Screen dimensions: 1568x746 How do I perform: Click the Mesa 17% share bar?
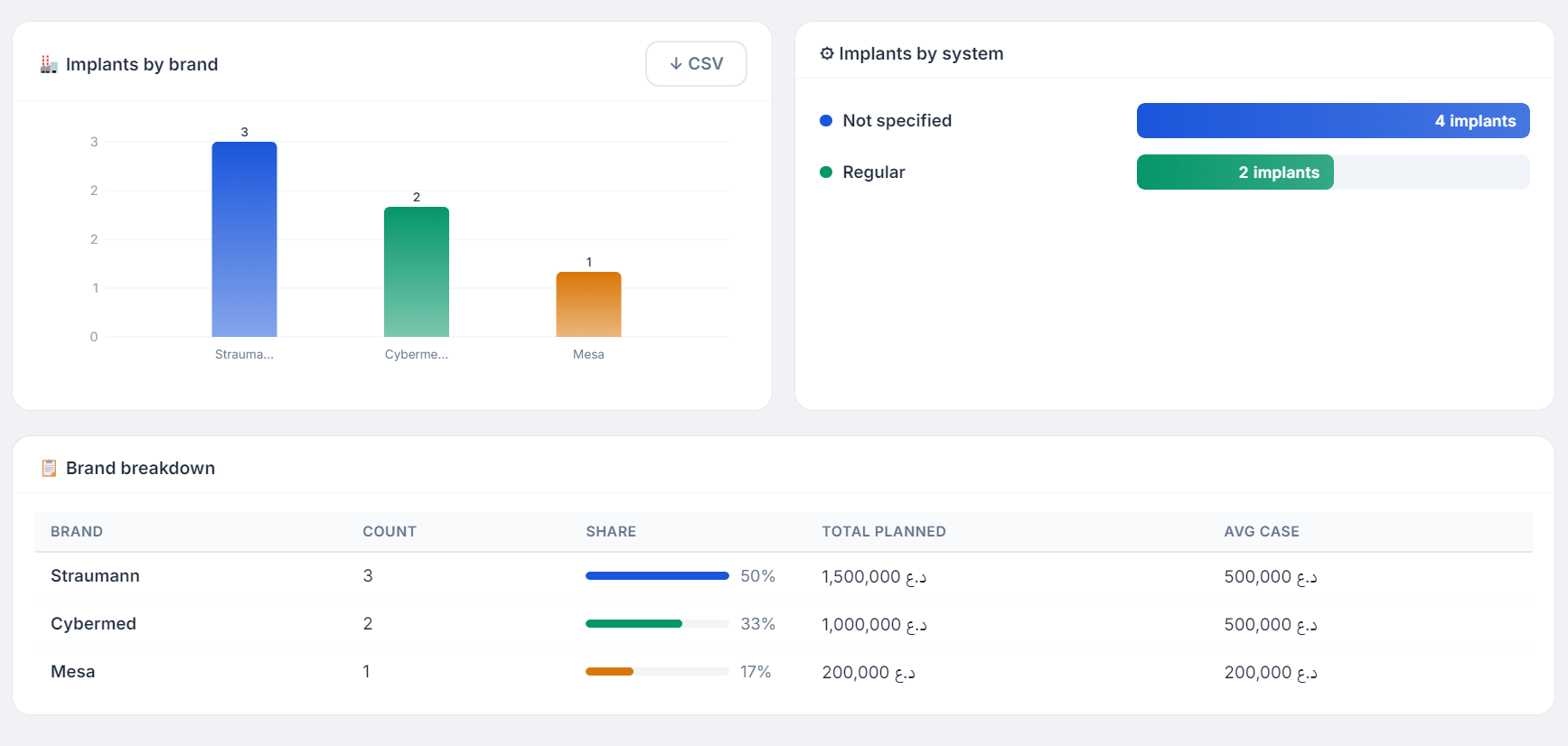pyautogui.click(x=657, y=672)
